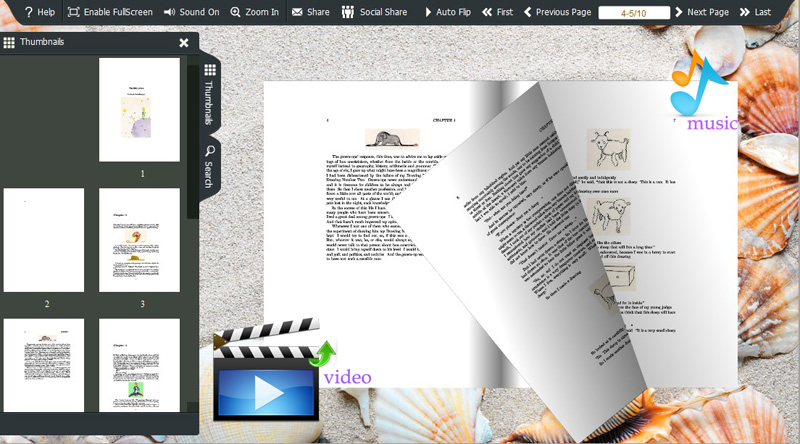800x444 pixels.
Task: Open the thumbnail below page 2
Action: point(44,365)
